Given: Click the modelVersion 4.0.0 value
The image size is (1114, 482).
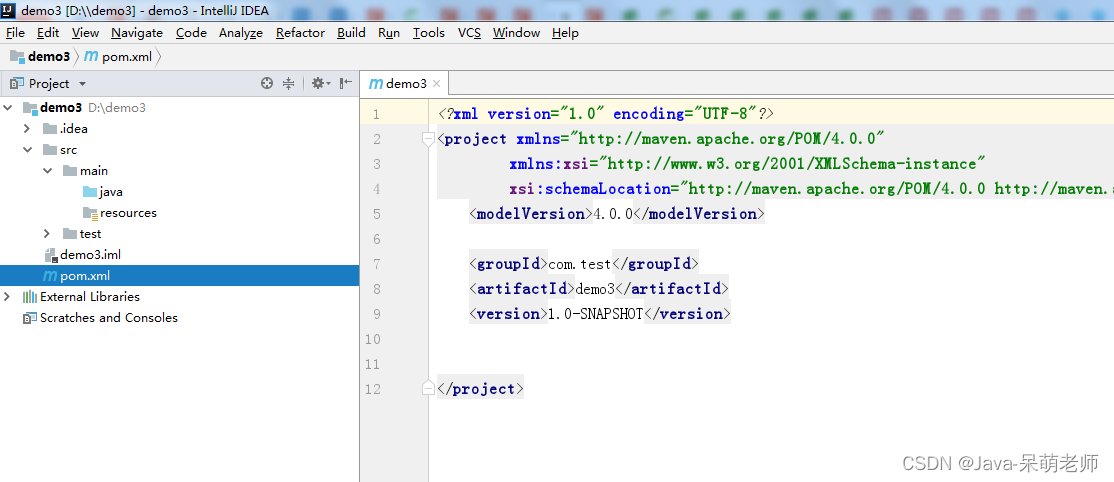Looking at the screenshot, I should 612,214.
